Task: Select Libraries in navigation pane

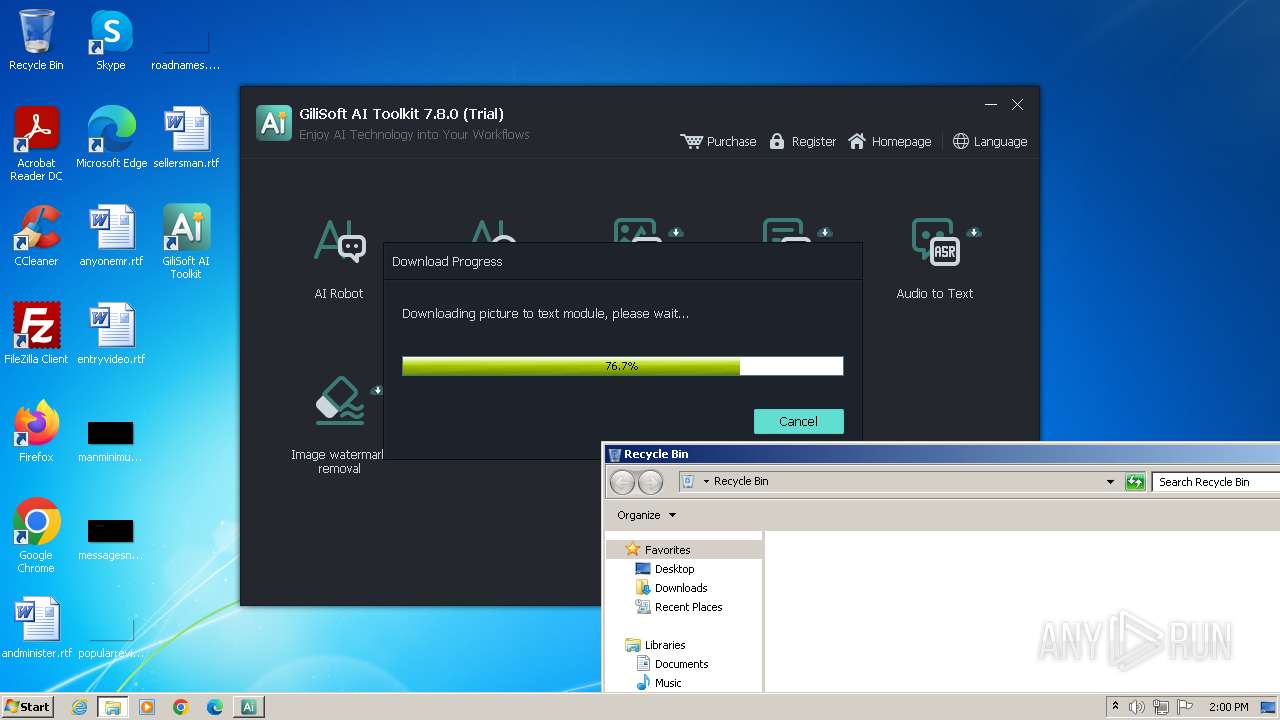Action: (x=665, y=645)
